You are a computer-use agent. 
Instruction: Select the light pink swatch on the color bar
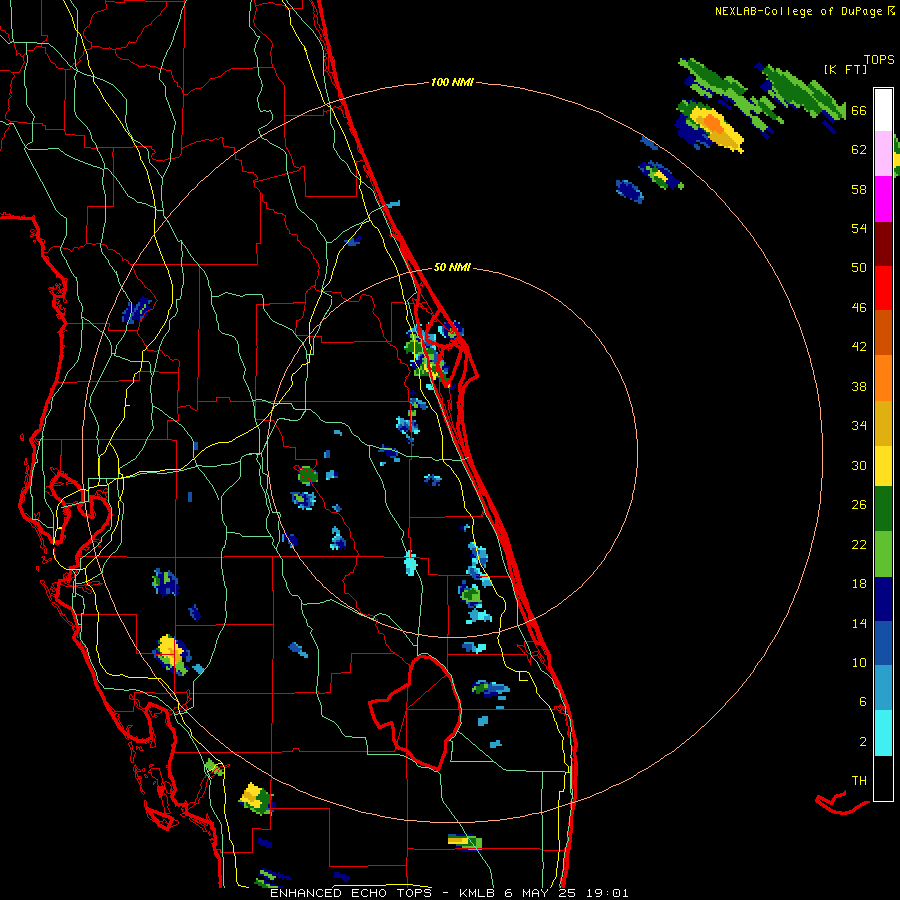pos(883,154)
